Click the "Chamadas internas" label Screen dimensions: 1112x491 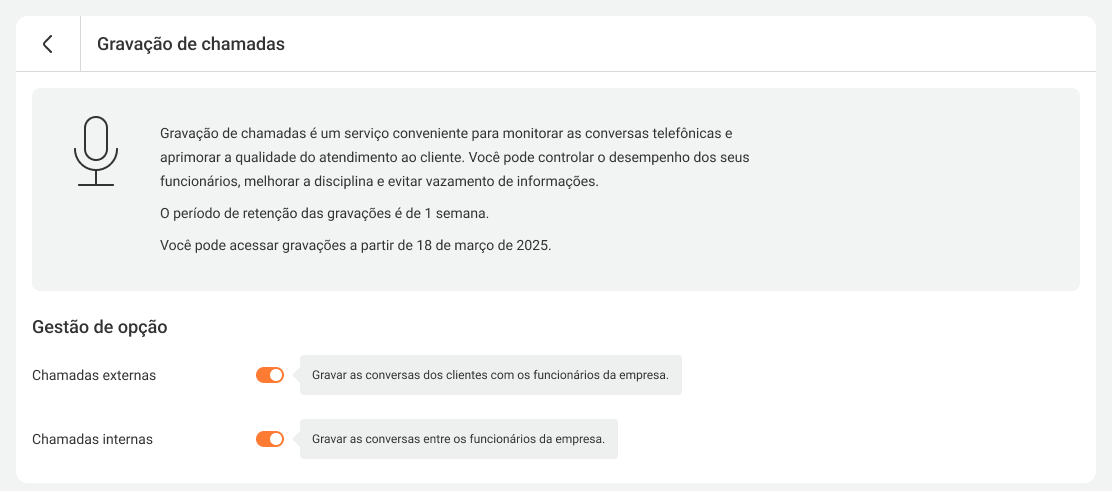click(93, 439)
